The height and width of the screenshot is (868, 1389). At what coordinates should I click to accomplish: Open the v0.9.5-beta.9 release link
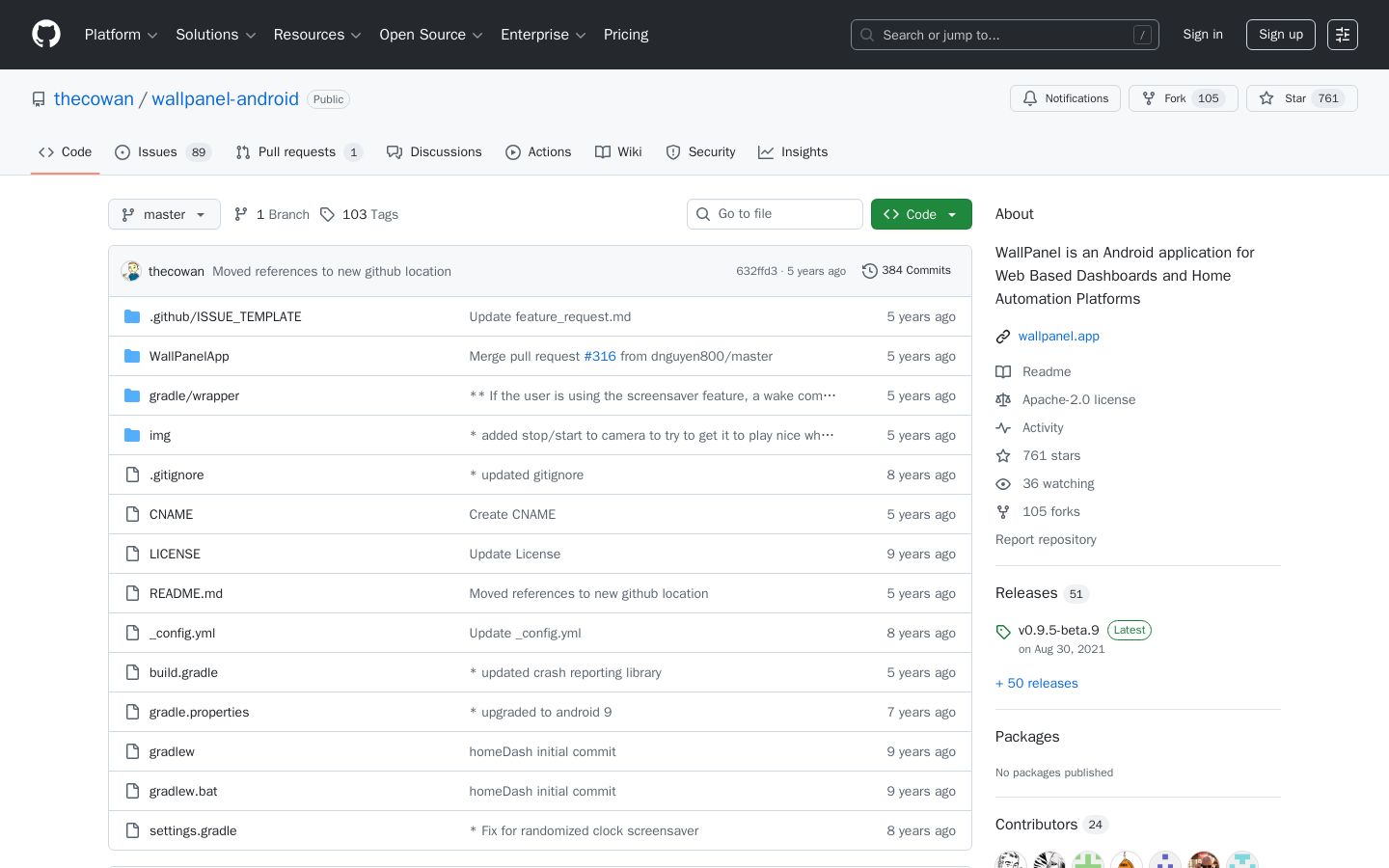[1058, 631]
